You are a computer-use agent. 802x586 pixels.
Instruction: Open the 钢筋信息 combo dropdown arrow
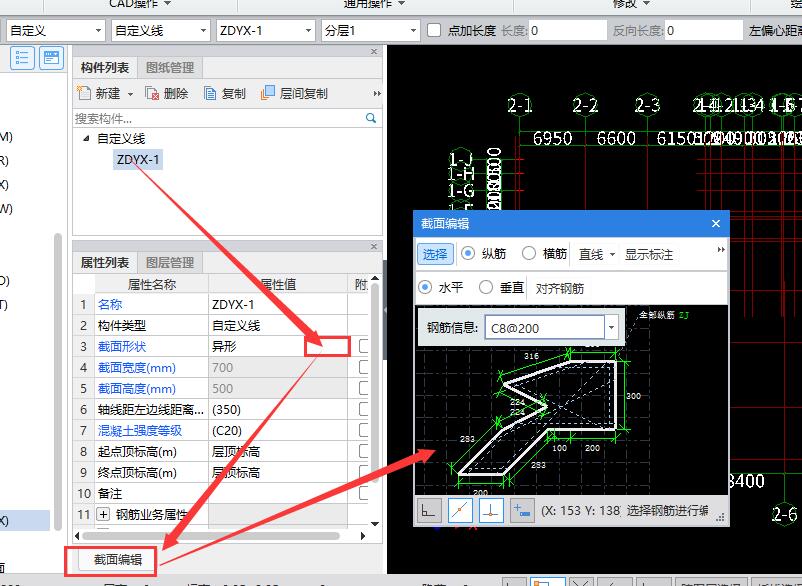click(x=611, y=328)
